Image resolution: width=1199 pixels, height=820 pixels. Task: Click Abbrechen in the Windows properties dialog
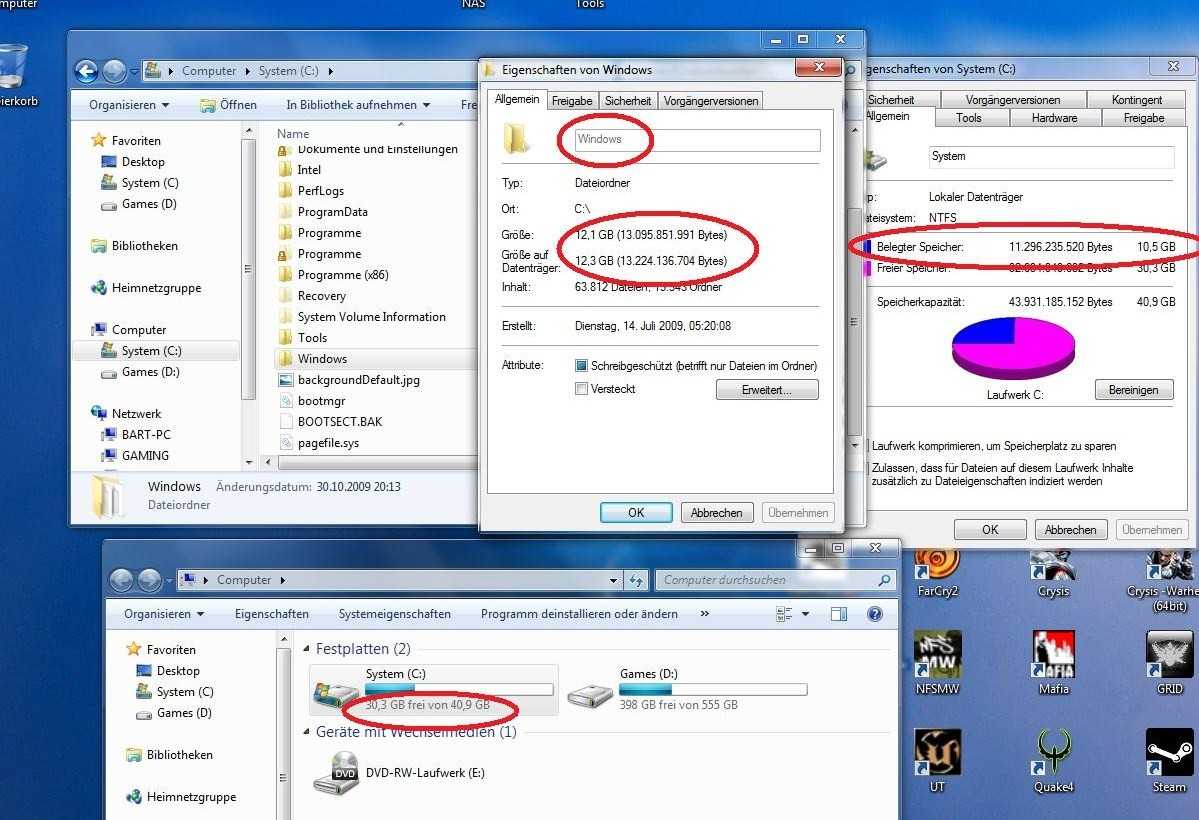[x=716, y=512]
